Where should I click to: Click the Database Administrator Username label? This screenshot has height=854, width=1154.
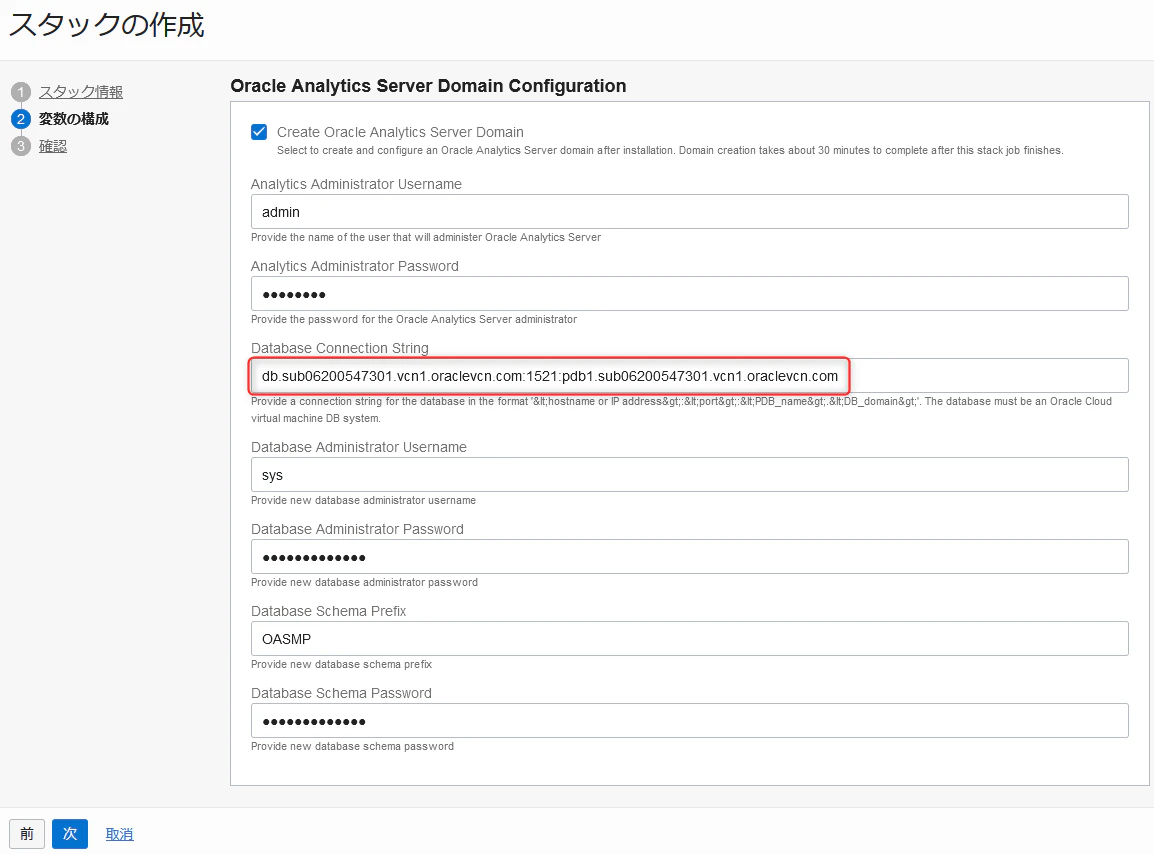click(359, 447)
